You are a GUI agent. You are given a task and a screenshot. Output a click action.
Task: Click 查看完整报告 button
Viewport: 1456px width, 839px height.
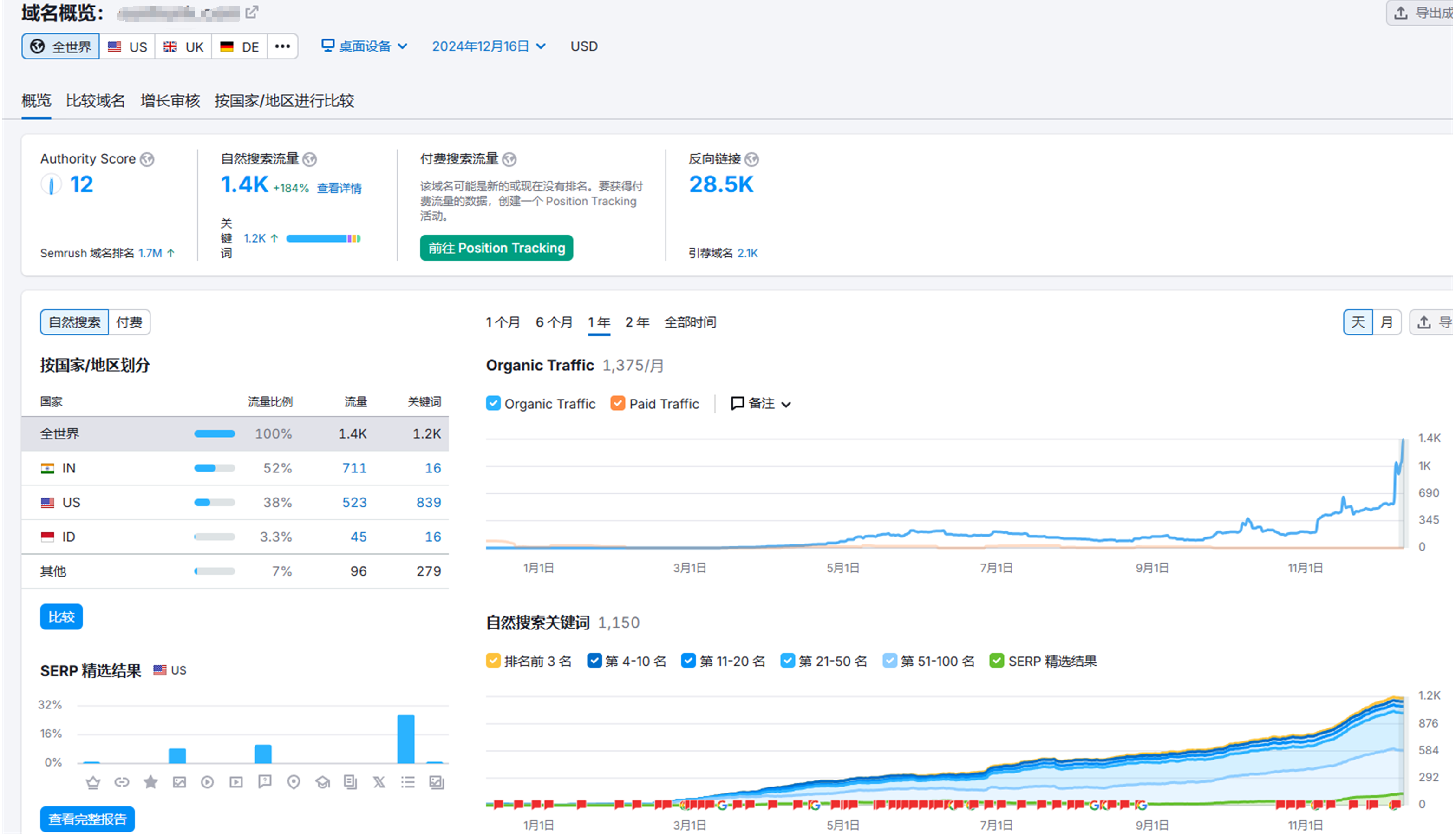pyautogui.click(x=87, y=820)
